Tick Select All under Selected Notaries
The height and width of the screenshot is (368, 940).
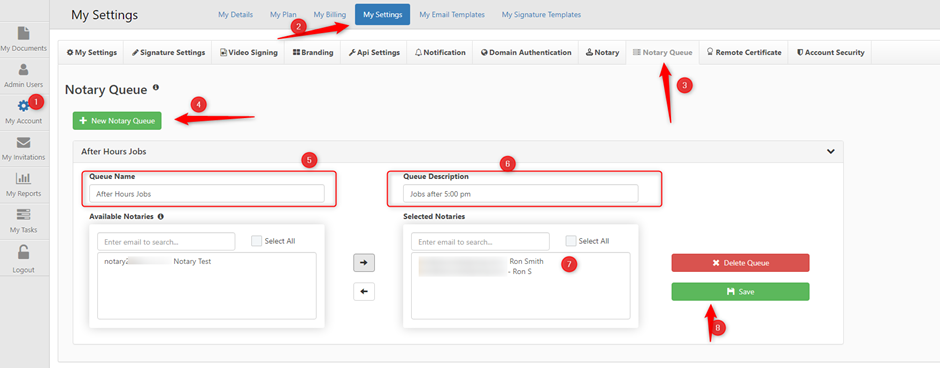[571, 241]
